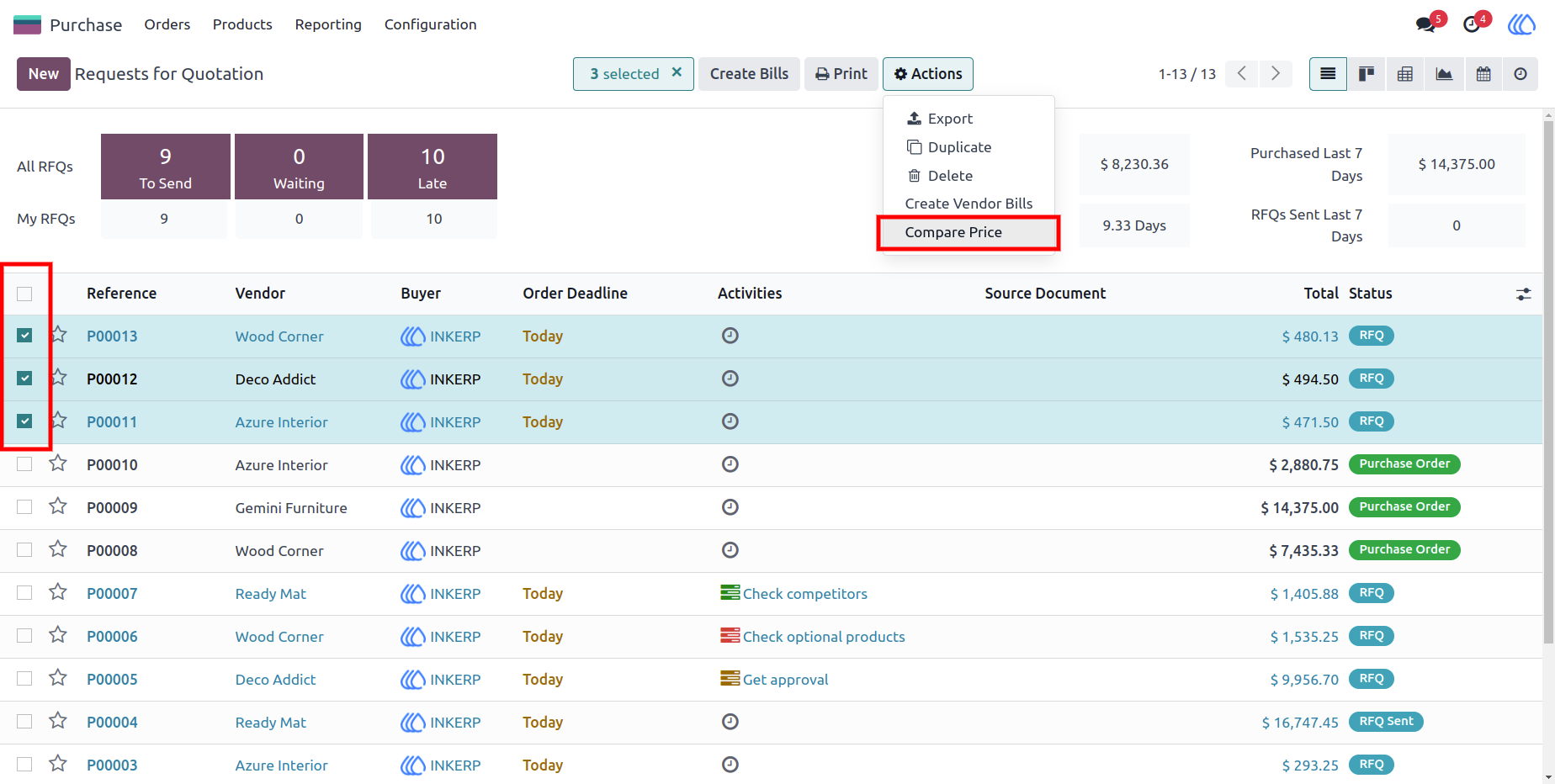
Task: Select the P00009 row checkbox
Action: pos(24,507)
